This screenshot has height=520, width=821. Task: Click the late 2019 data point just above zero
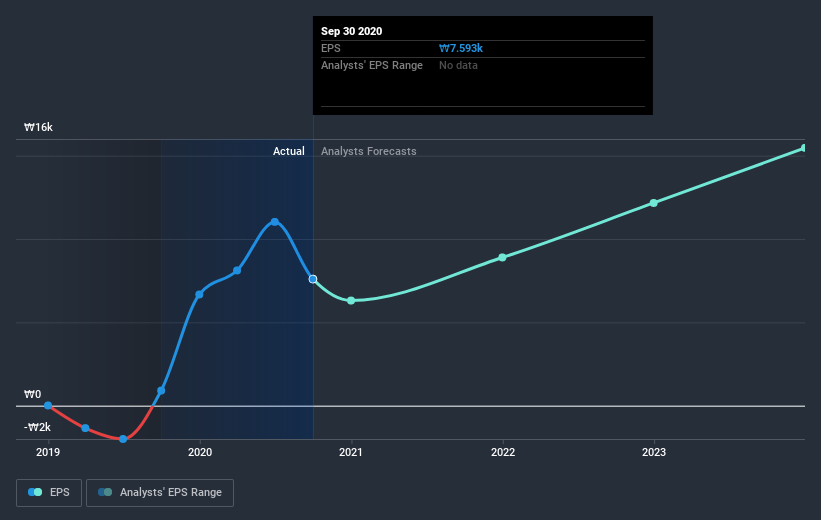click(x=161, y=391)
